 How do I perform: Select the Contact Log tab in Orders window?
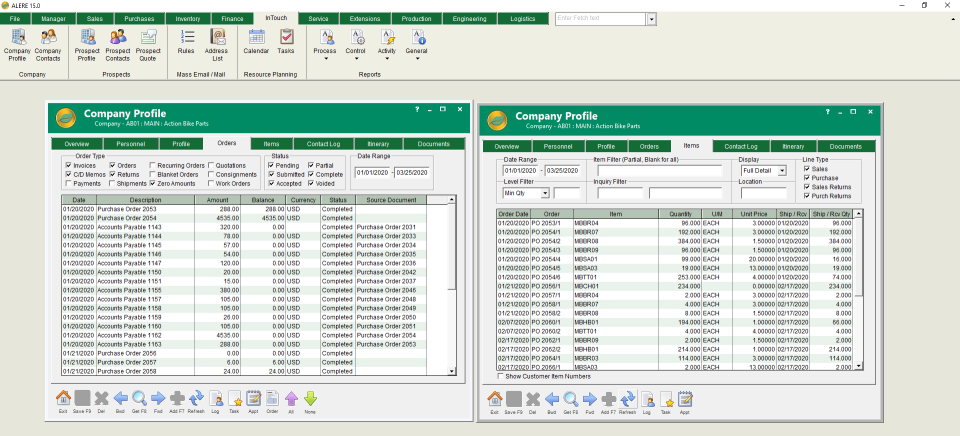[x=322, y=144]
